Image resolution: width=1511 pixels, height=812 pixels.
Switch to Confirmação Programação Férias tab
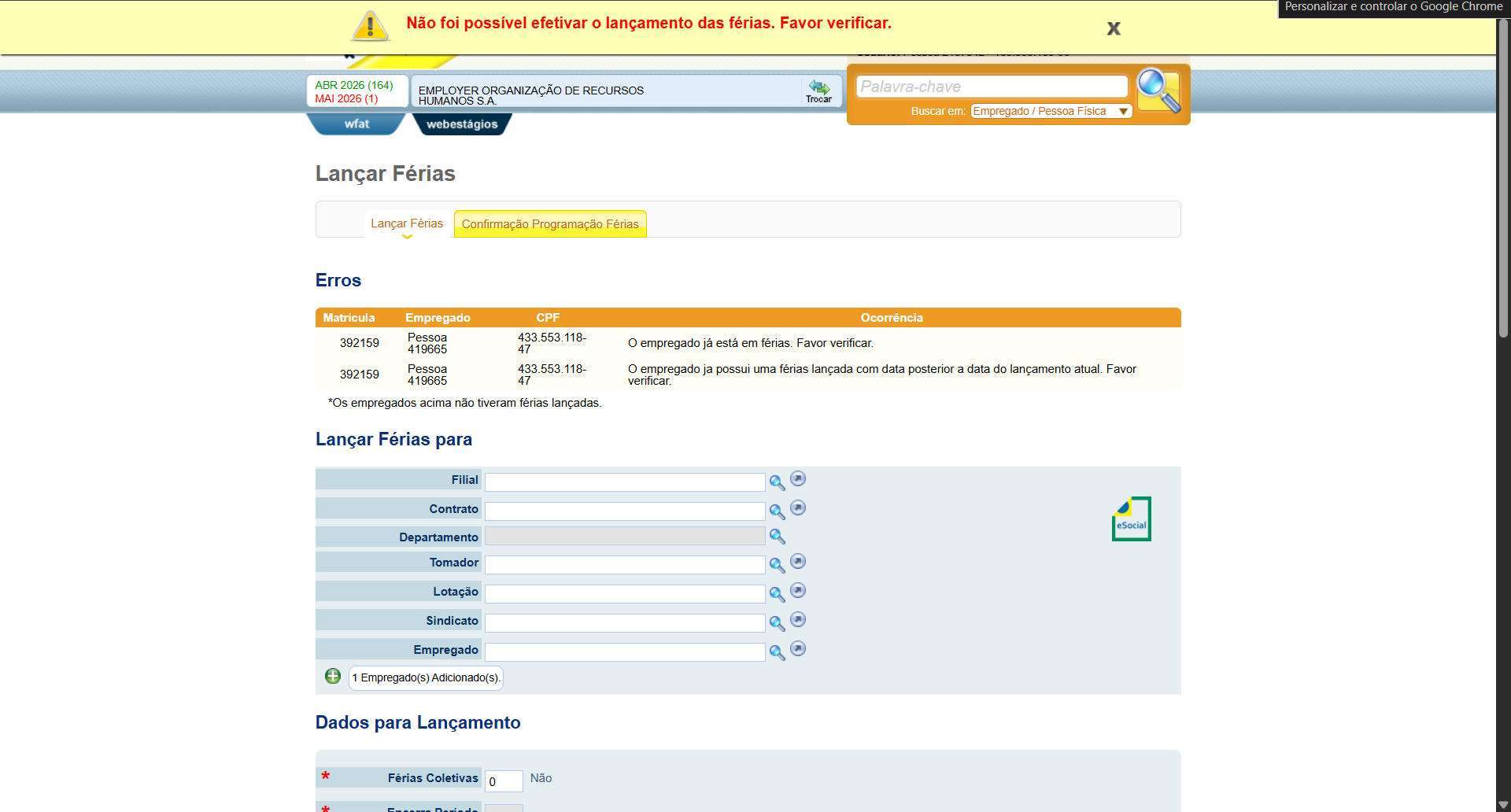[x=550, y=224]
